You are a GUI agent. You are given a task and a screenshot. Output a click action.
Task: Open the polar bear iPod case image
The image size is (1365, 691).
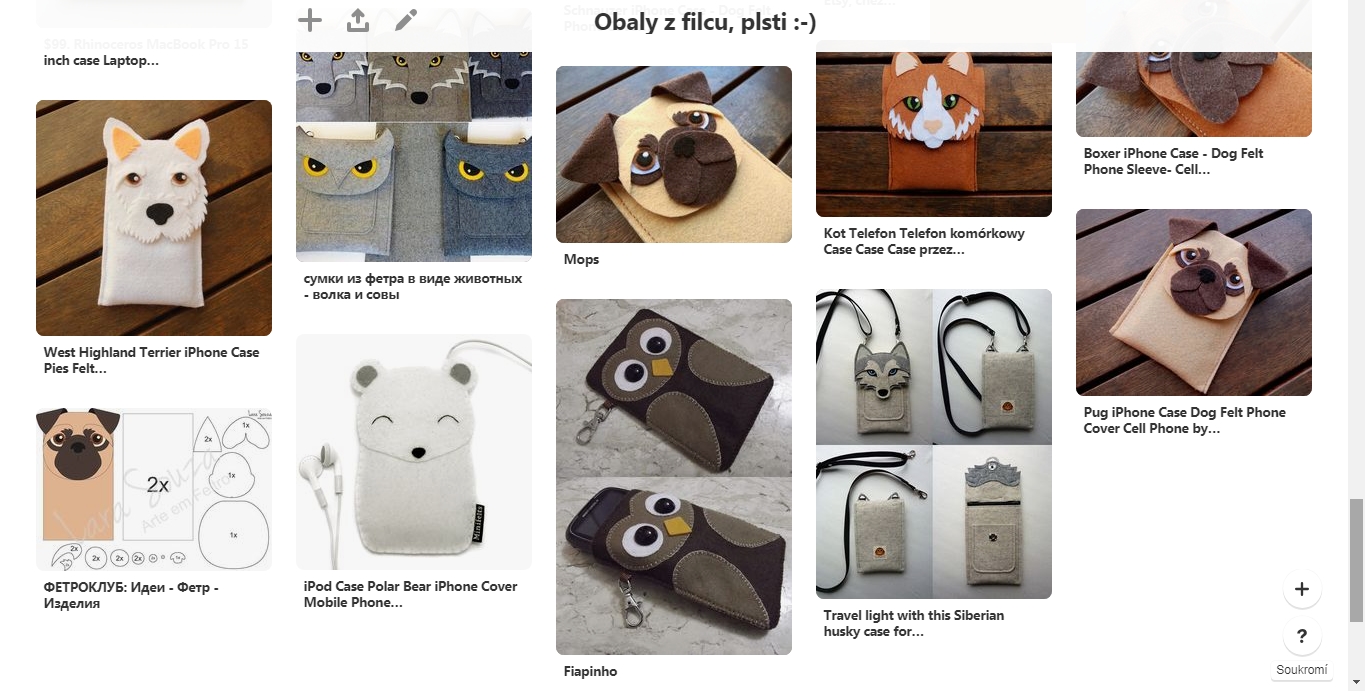pos(414,452)
